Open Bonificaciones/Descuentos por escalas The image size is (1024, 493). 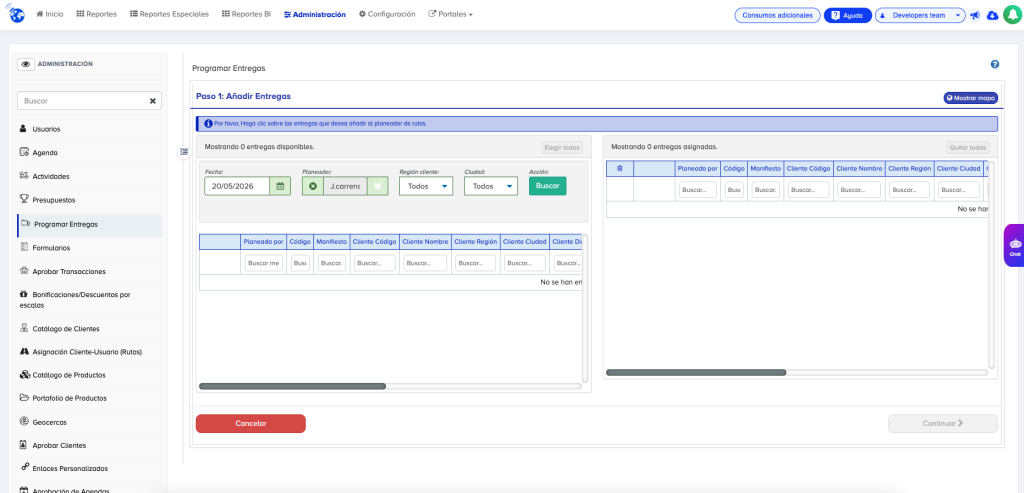pos(89,300)
